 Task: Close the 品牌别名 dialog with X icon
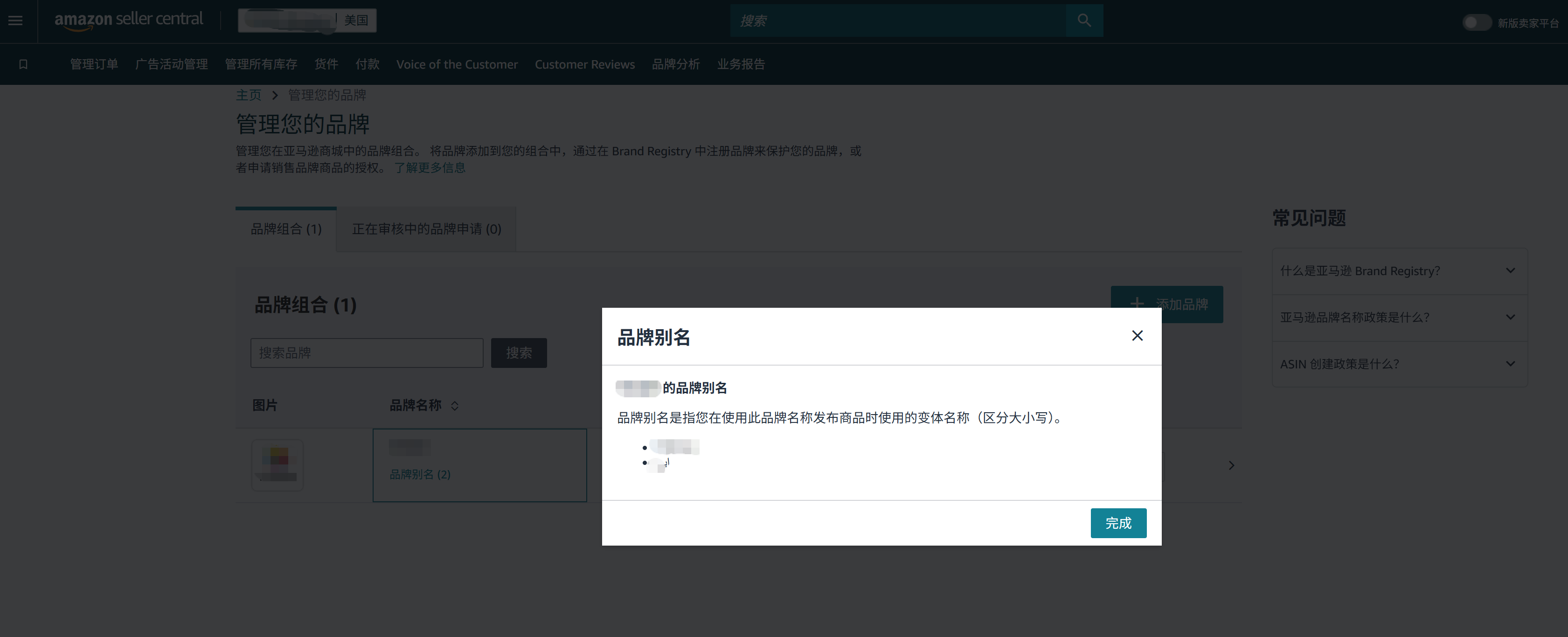tap(1137, 336)
